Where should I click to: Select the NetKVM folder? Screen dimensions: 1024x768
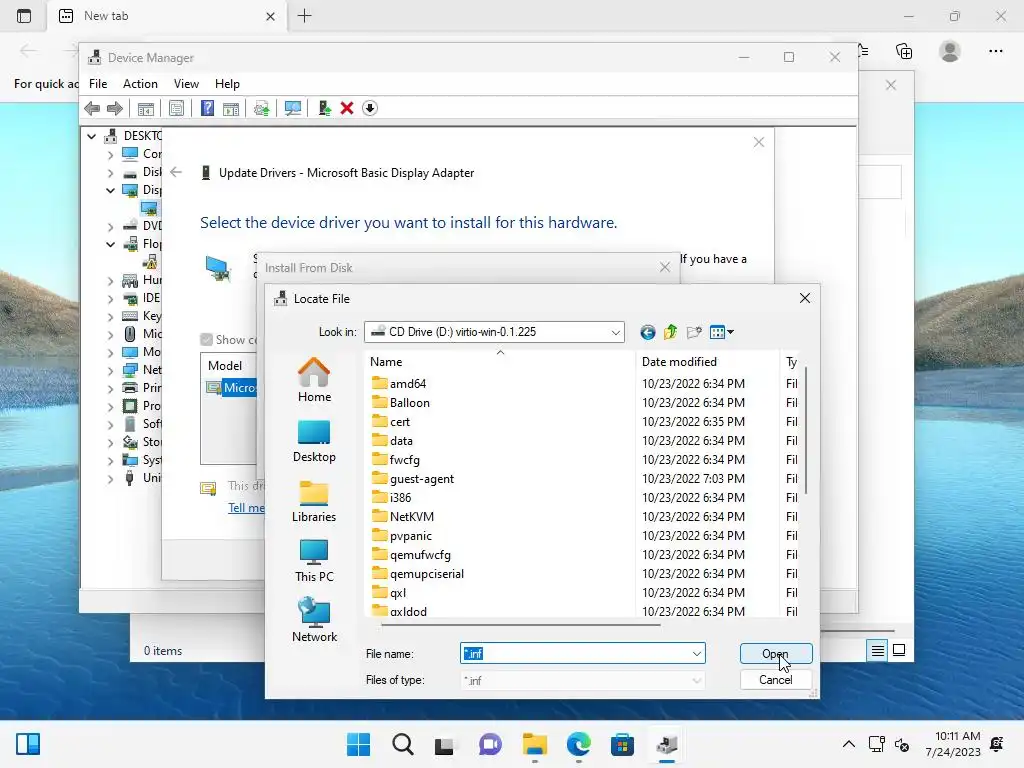click(403, 517)
